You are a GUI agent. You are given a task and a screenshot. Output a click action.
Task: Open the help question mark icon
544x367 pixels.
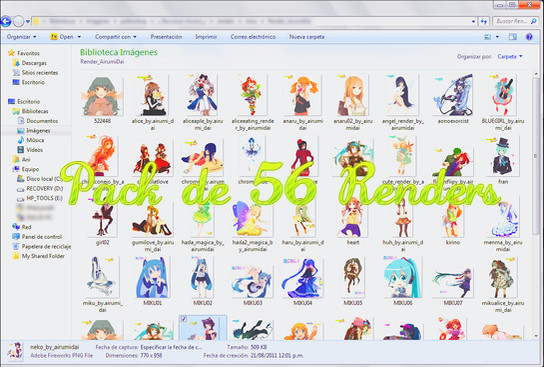(x=529, y=37)
